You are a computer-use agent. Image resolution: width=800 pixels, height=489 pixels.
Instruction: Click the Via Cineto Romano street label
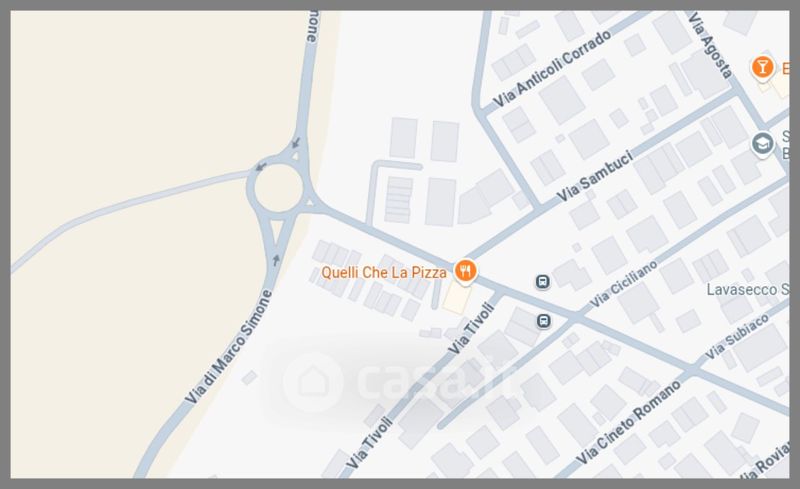(x=628, y=423)
